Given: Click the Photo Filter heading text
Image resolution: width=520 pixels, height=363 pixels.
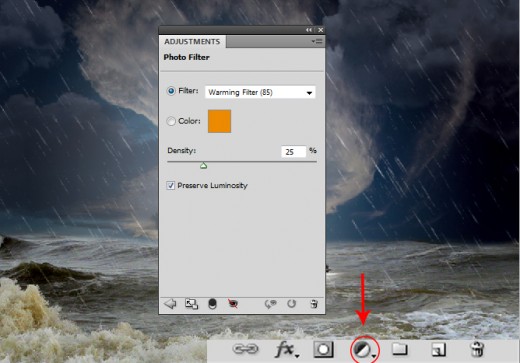Looking at the screenshot, I should click(187, 57).
